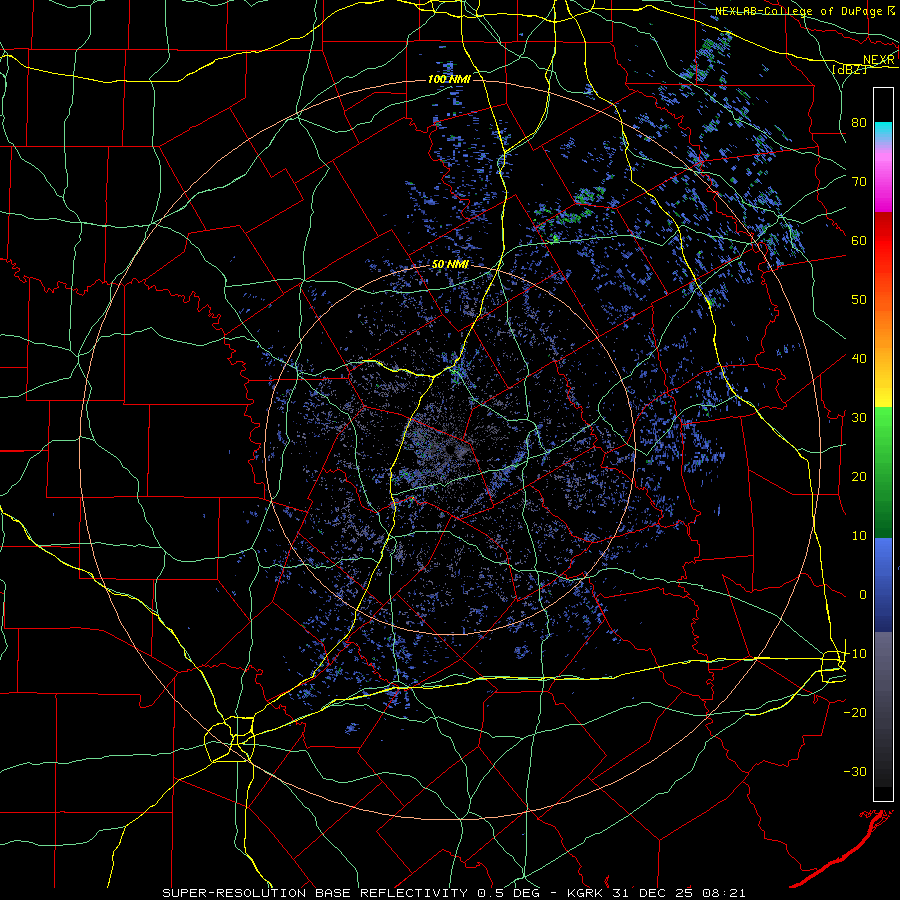900x900 pixels.
Task: Click the -10 value on the color scale
Action: click(855, 653)
